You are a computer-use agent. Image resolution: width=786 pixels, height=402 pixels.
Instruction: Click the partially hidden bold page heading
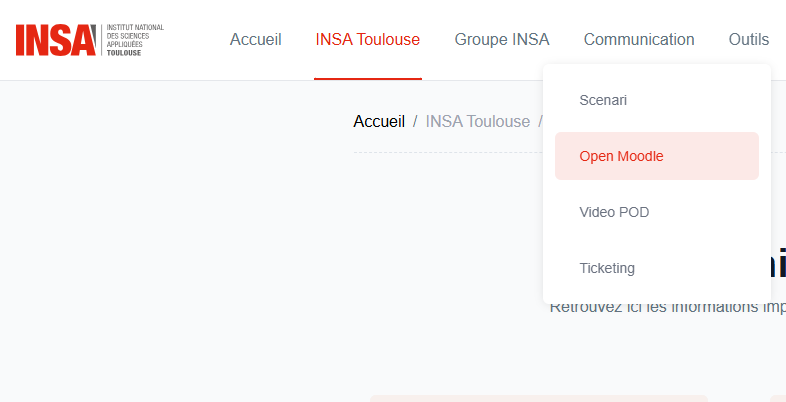(x=778, y=265)
